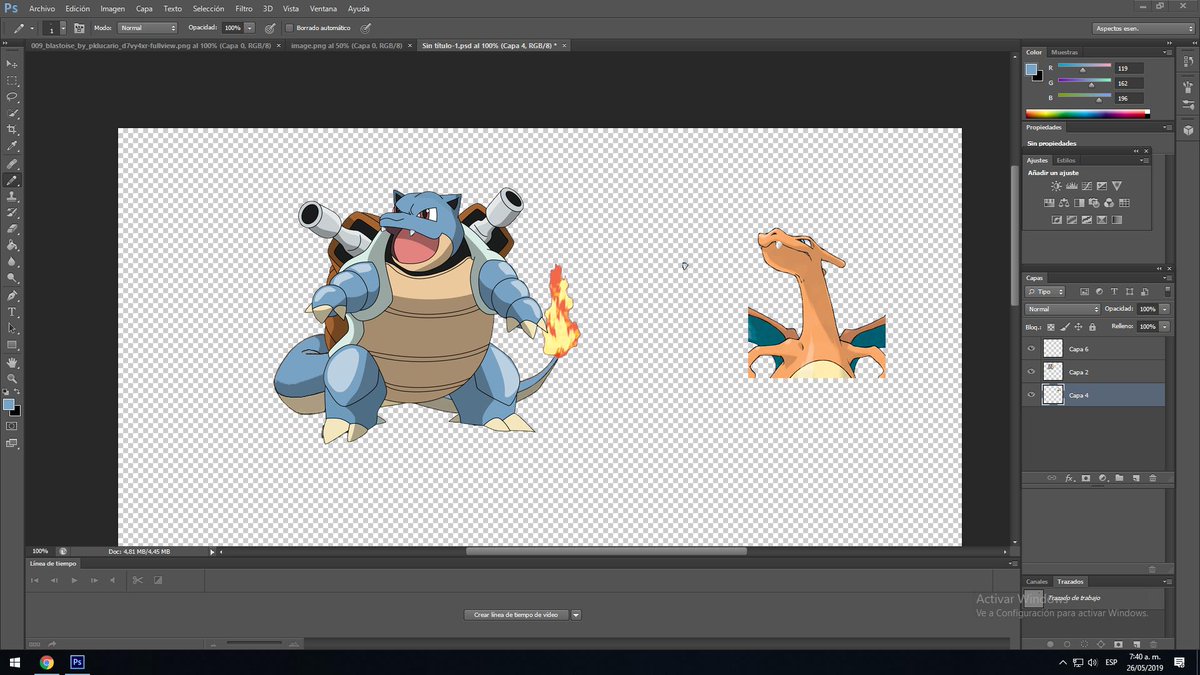Viewport: 1200px width, 675px height.
Task: Open the Opacidad dropdown in options bar
Action: point(249,28)
